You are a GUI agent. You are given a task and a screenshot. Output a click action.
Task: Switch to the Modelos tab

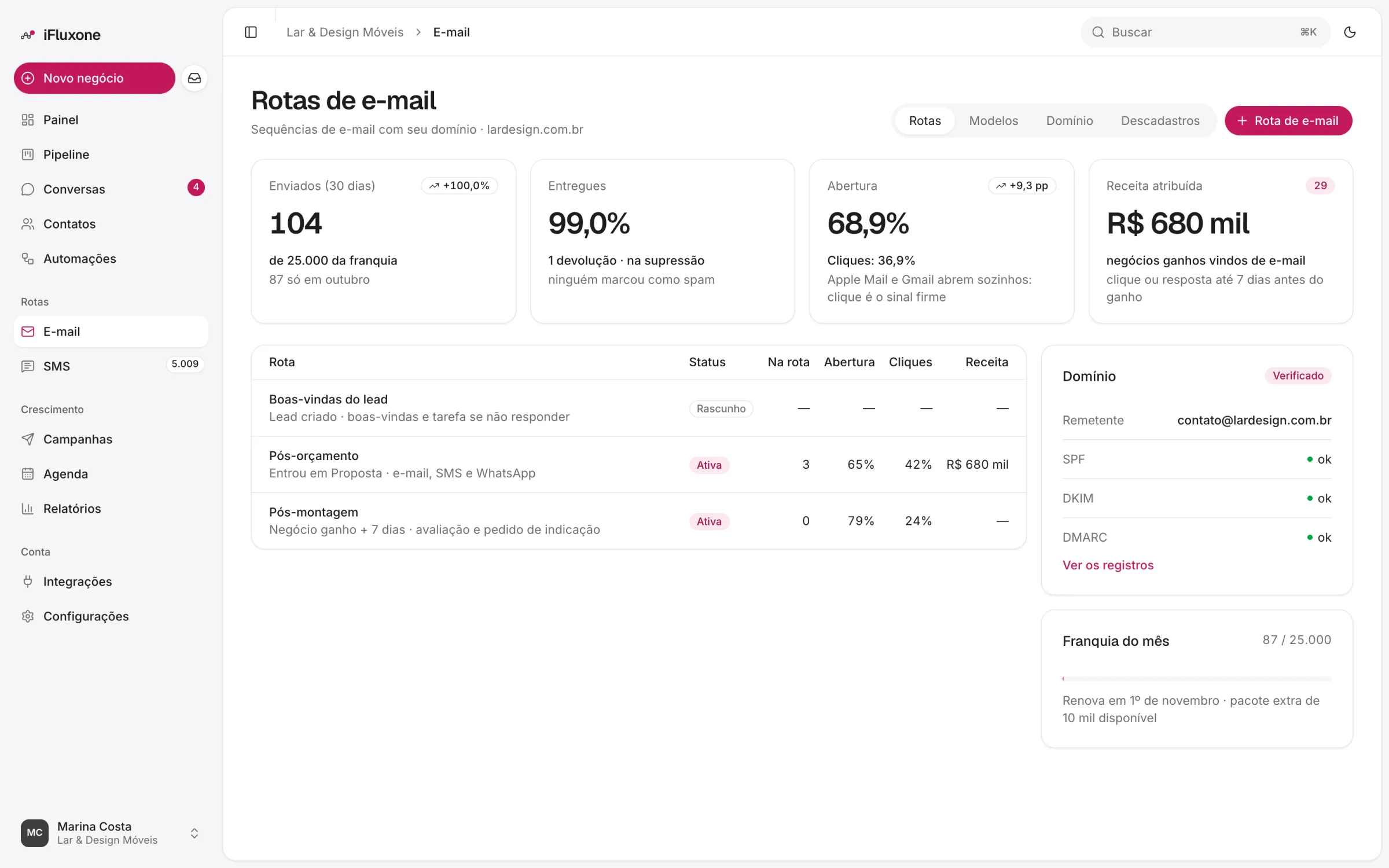pos(994,120)
